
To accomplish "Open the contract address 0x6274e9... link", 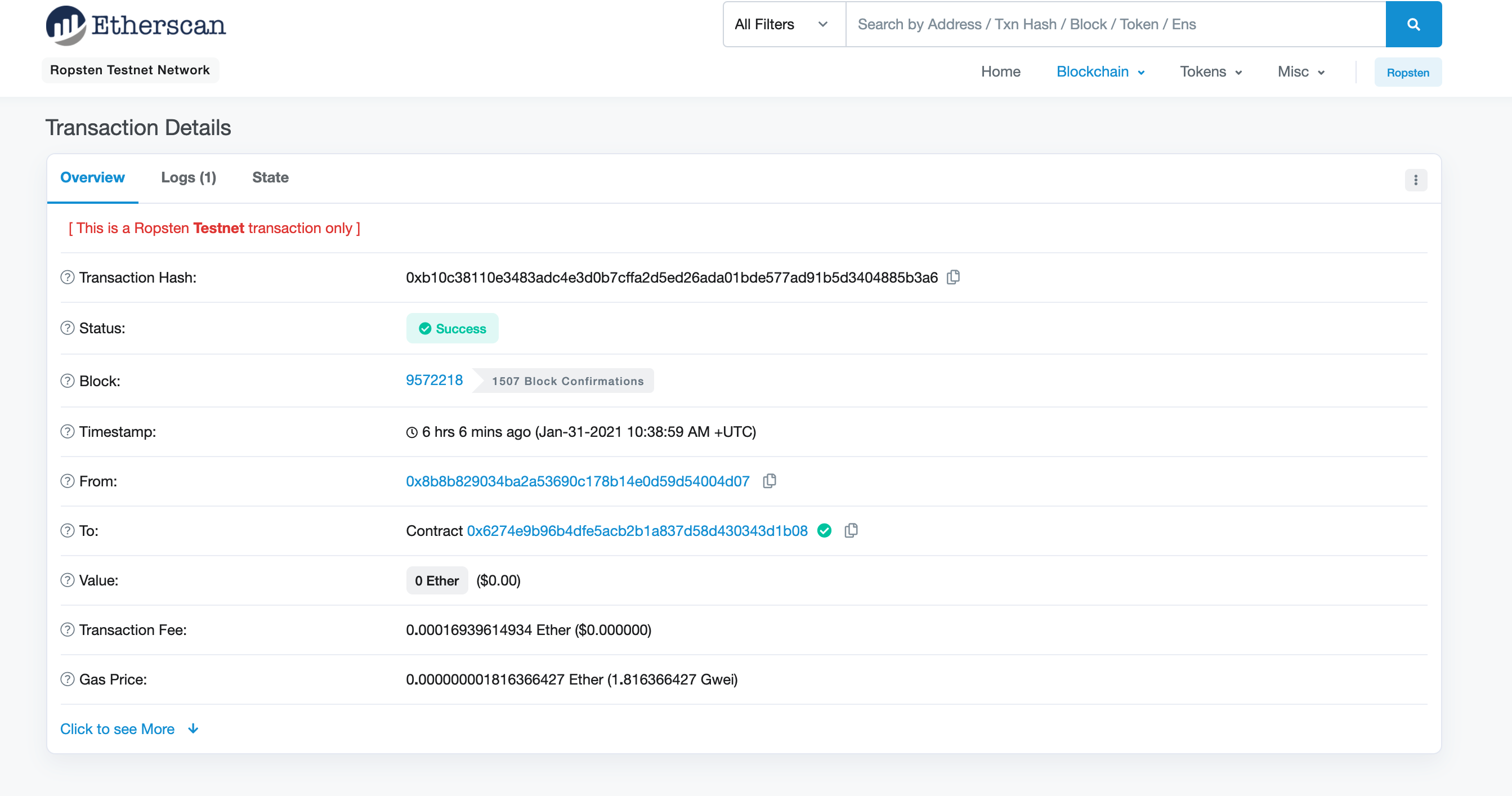I will point(637,531).
